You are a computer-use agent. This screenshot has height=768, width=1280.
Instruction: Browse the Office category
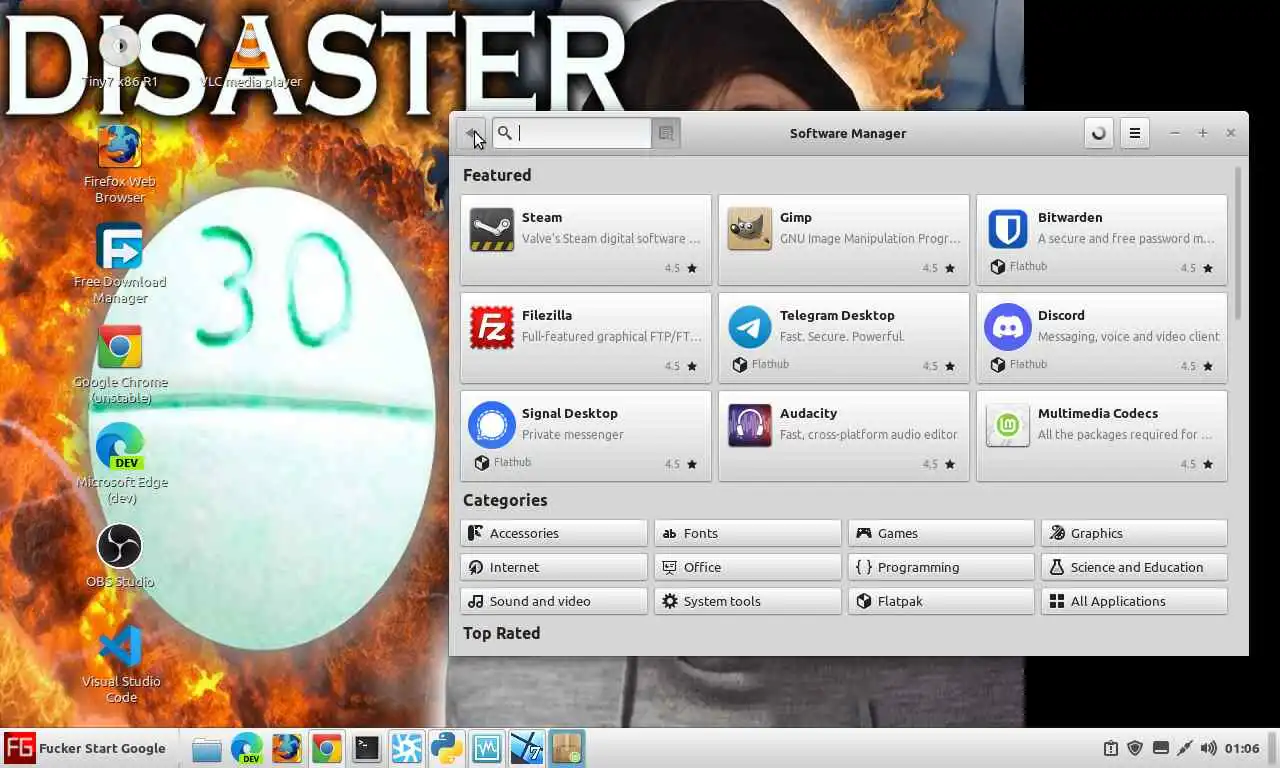tap(748, 567)
